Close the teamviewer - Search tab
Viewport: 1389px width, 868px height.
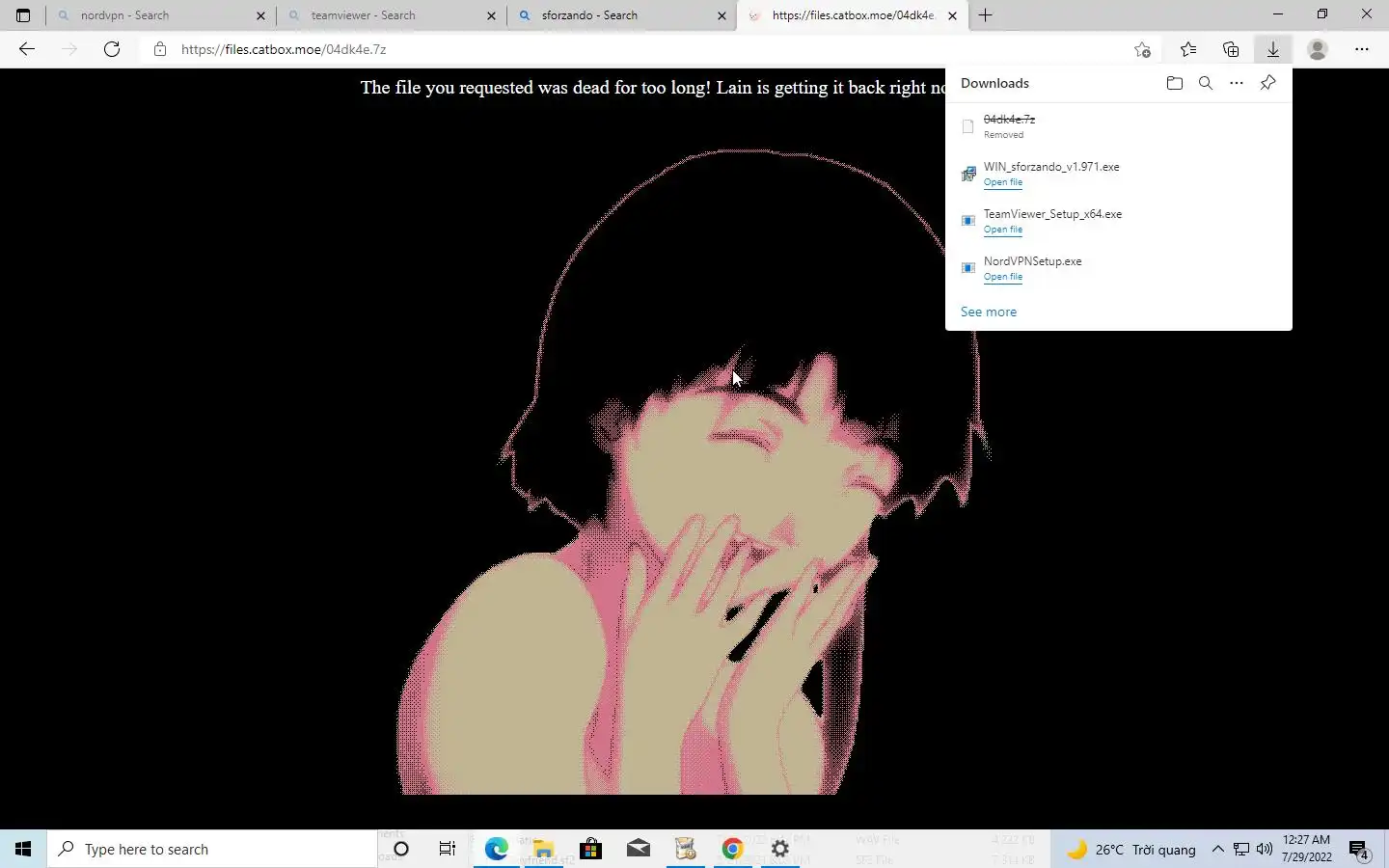click(x=491, y=15)
